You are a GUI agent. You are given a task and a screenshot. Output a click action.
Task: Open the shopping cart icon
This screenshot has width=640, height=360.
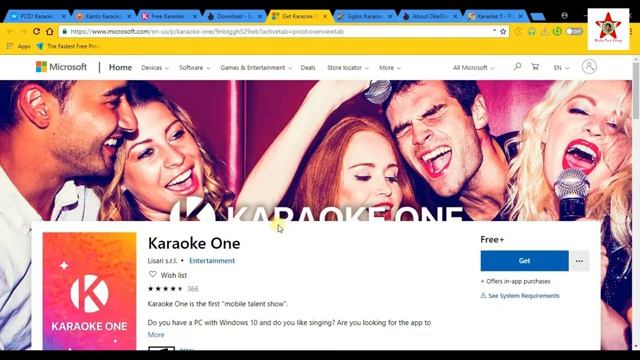pyautogui.click(x=535, y=67)
